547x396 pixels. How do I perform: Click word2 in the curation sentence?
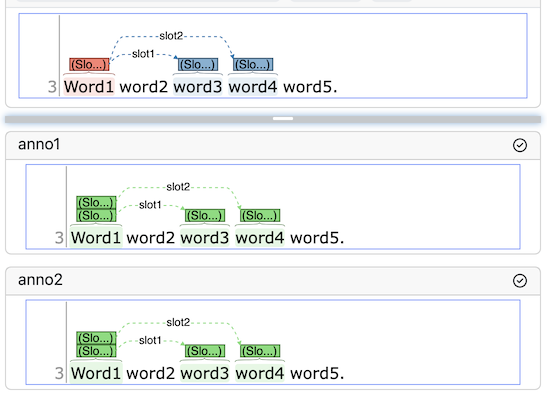(143, 87)
